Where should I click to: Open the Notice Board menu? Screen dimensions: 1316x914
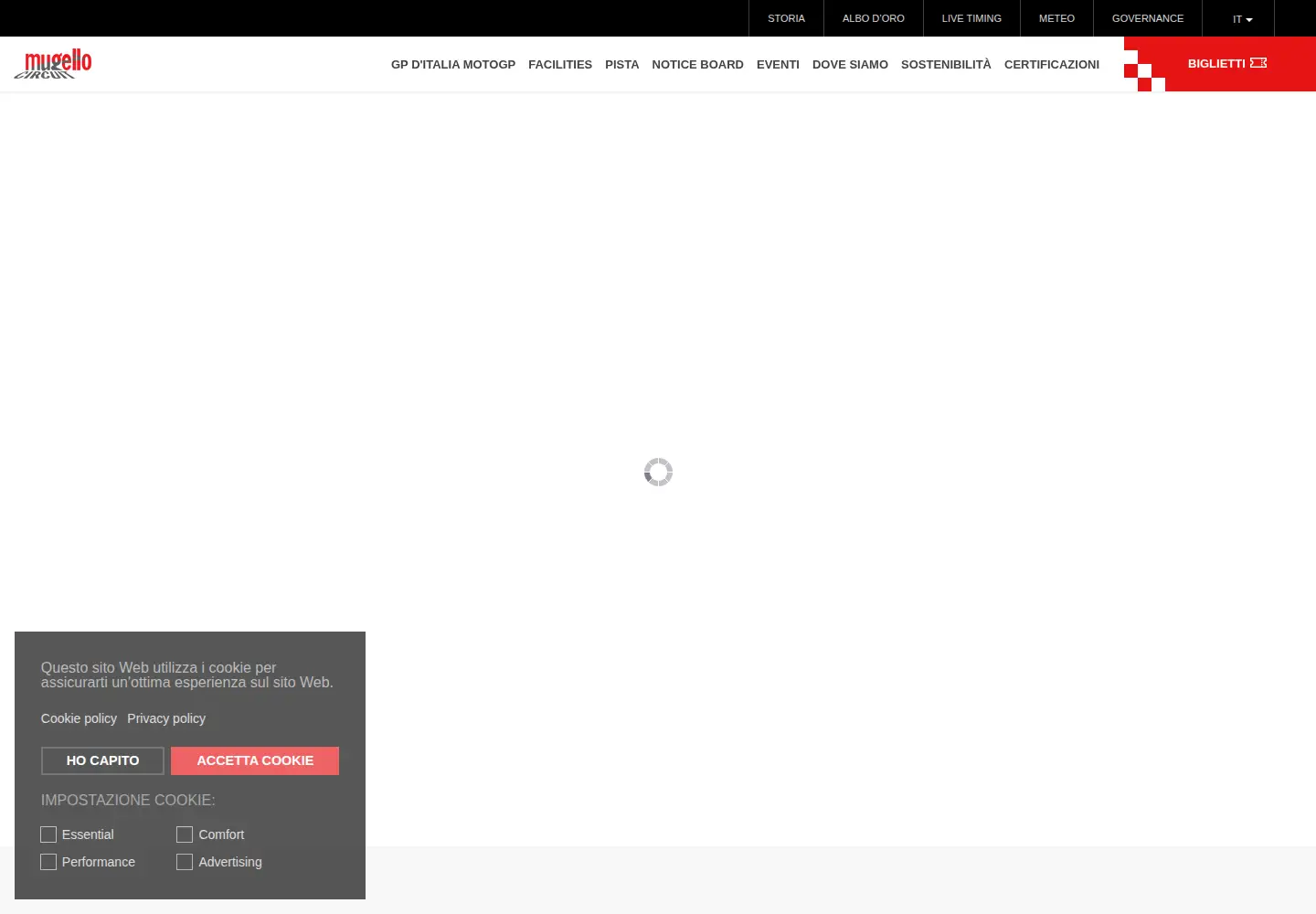[698, 65]
